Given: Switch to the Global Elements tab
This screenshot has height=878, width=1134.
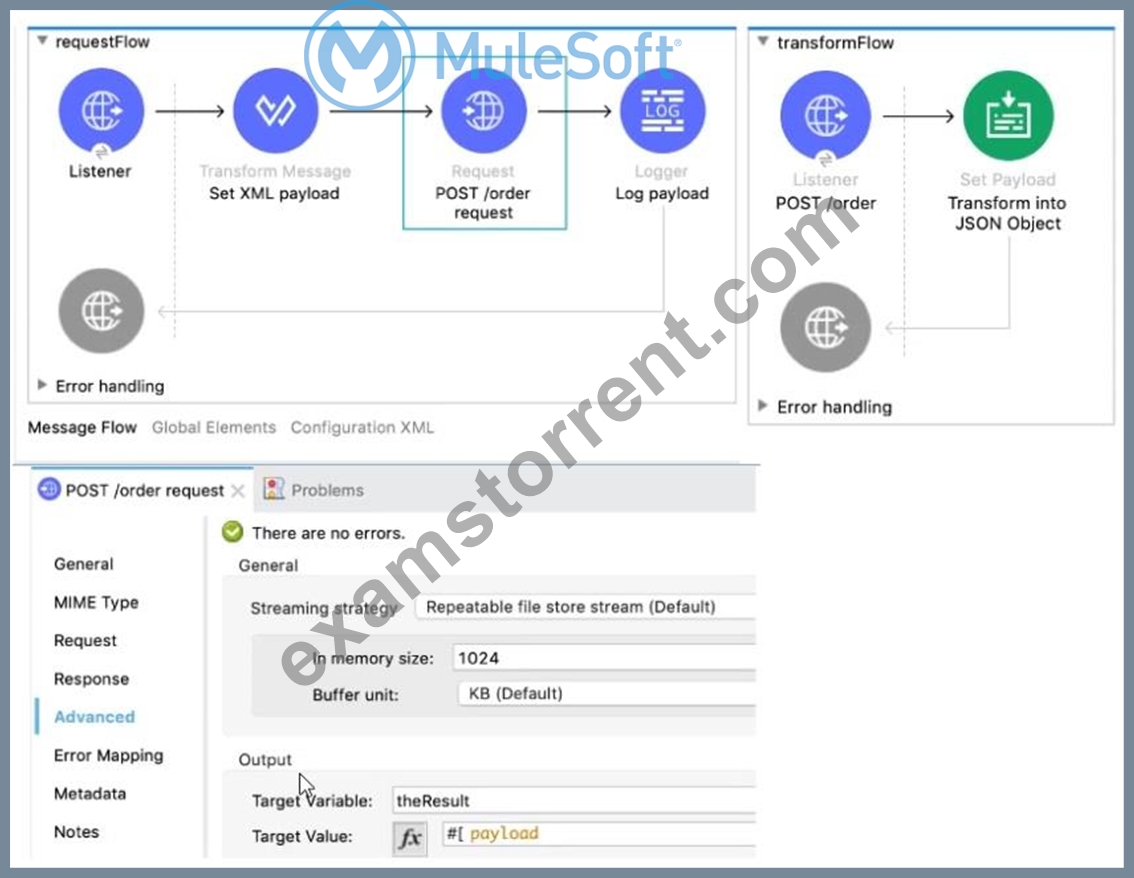Looking at the screenshot, I should click(214, 427).
